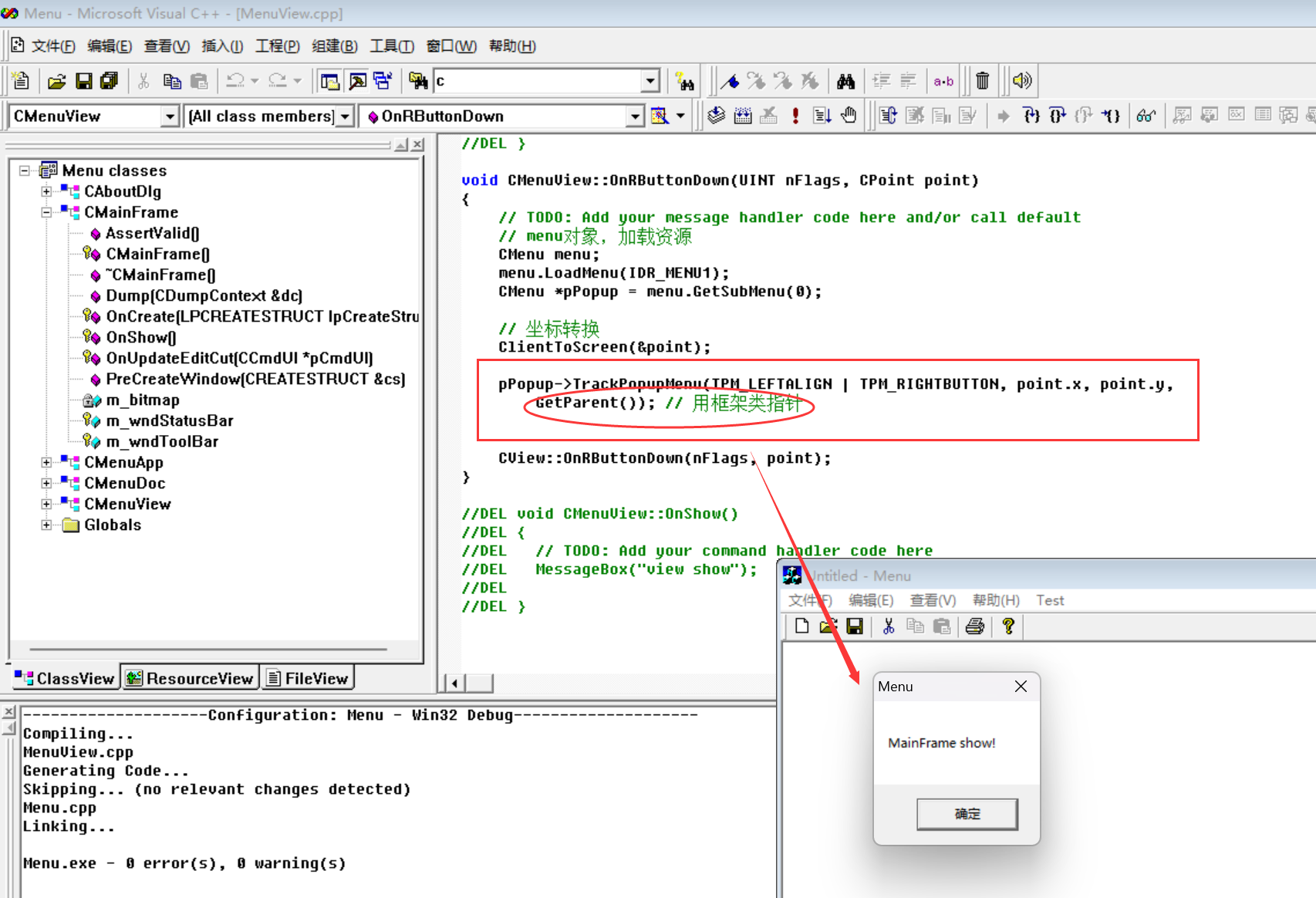
Task: Click the Restart debugger icon
Action: pyautogui.click(x=888, y=116)
